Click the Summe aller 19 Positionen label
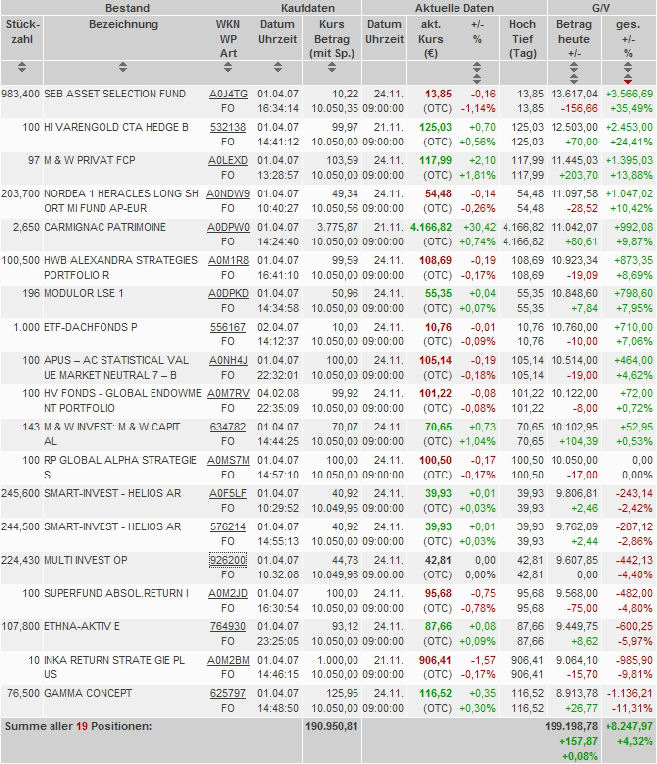The height and width of the screenshot is (764, 657). [78, 726]
